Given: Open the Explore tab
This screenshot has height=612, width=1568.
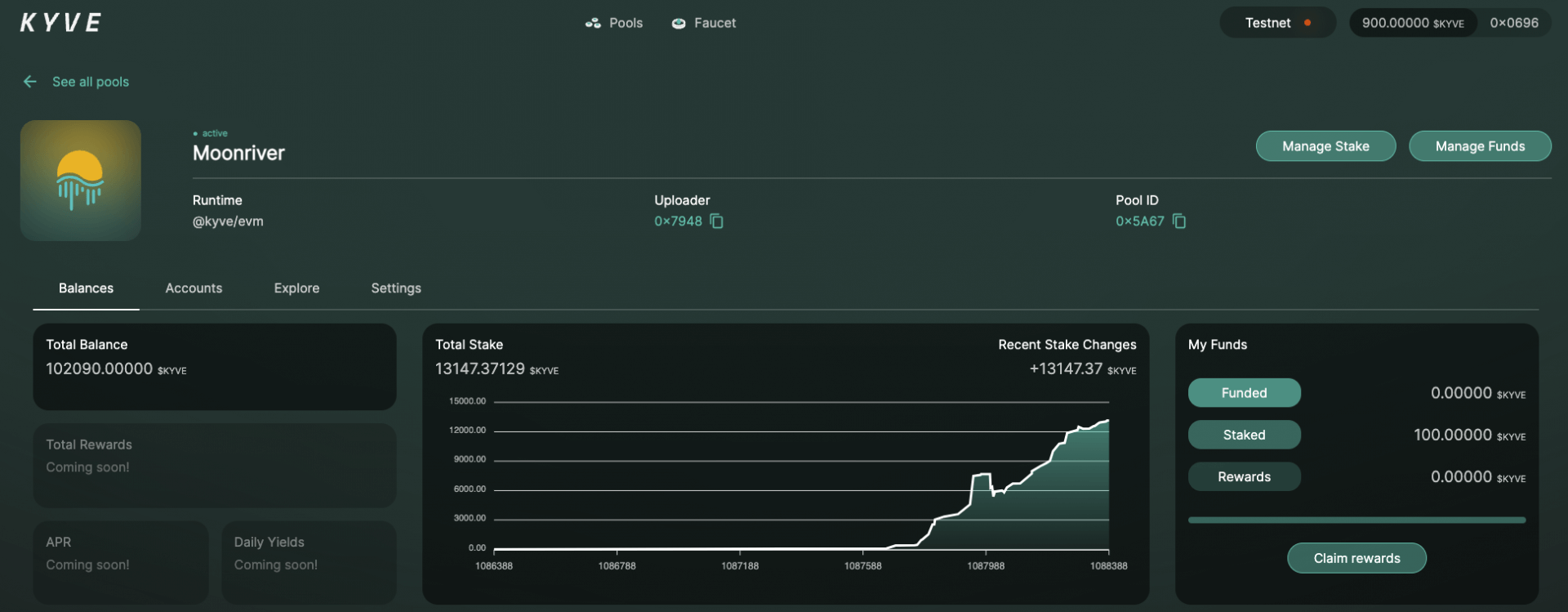Looking at the screenshot, I should coord(296,288).
